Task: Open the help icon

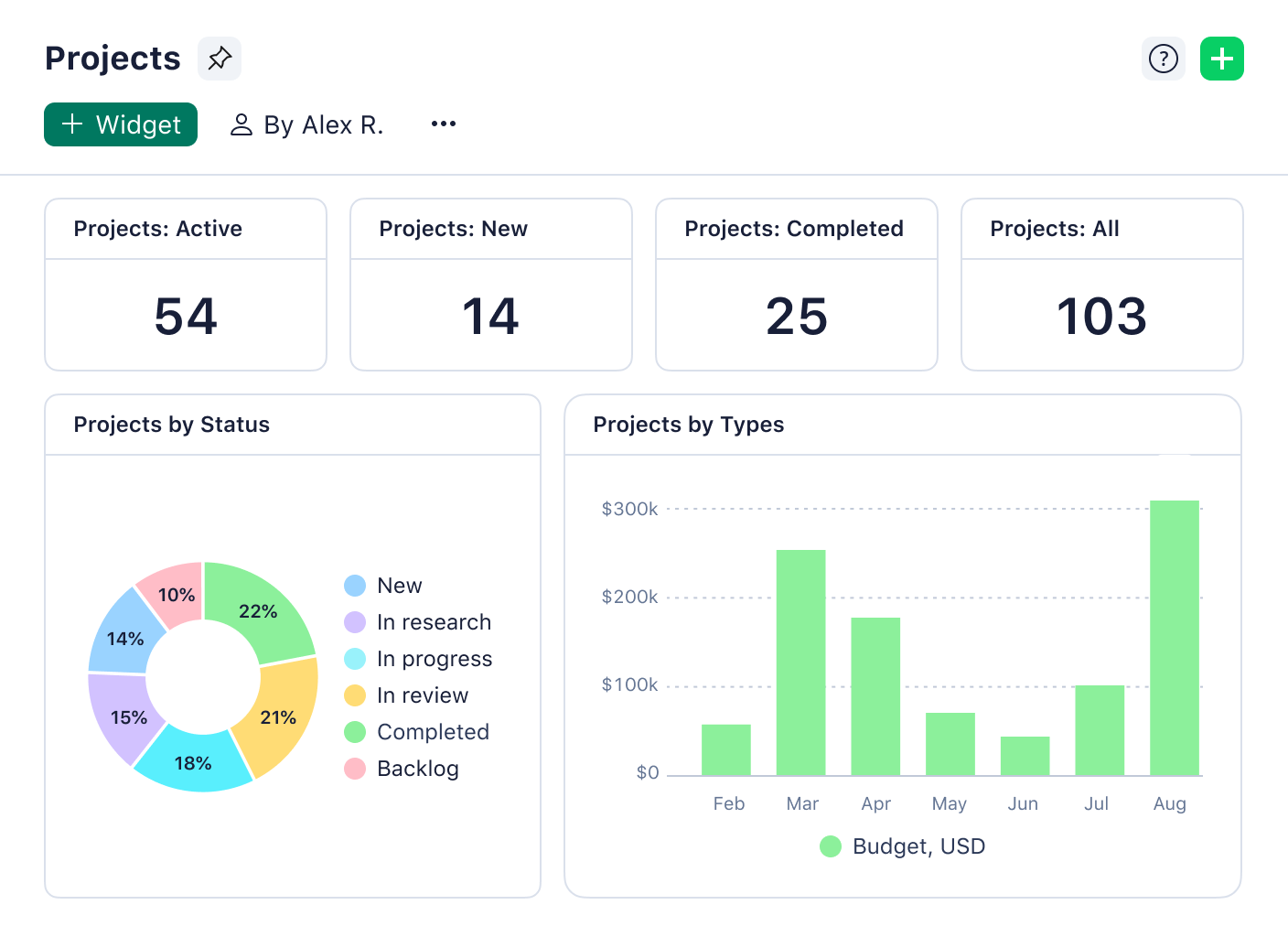Action: pyautogui.click(x=1163, y=58)
